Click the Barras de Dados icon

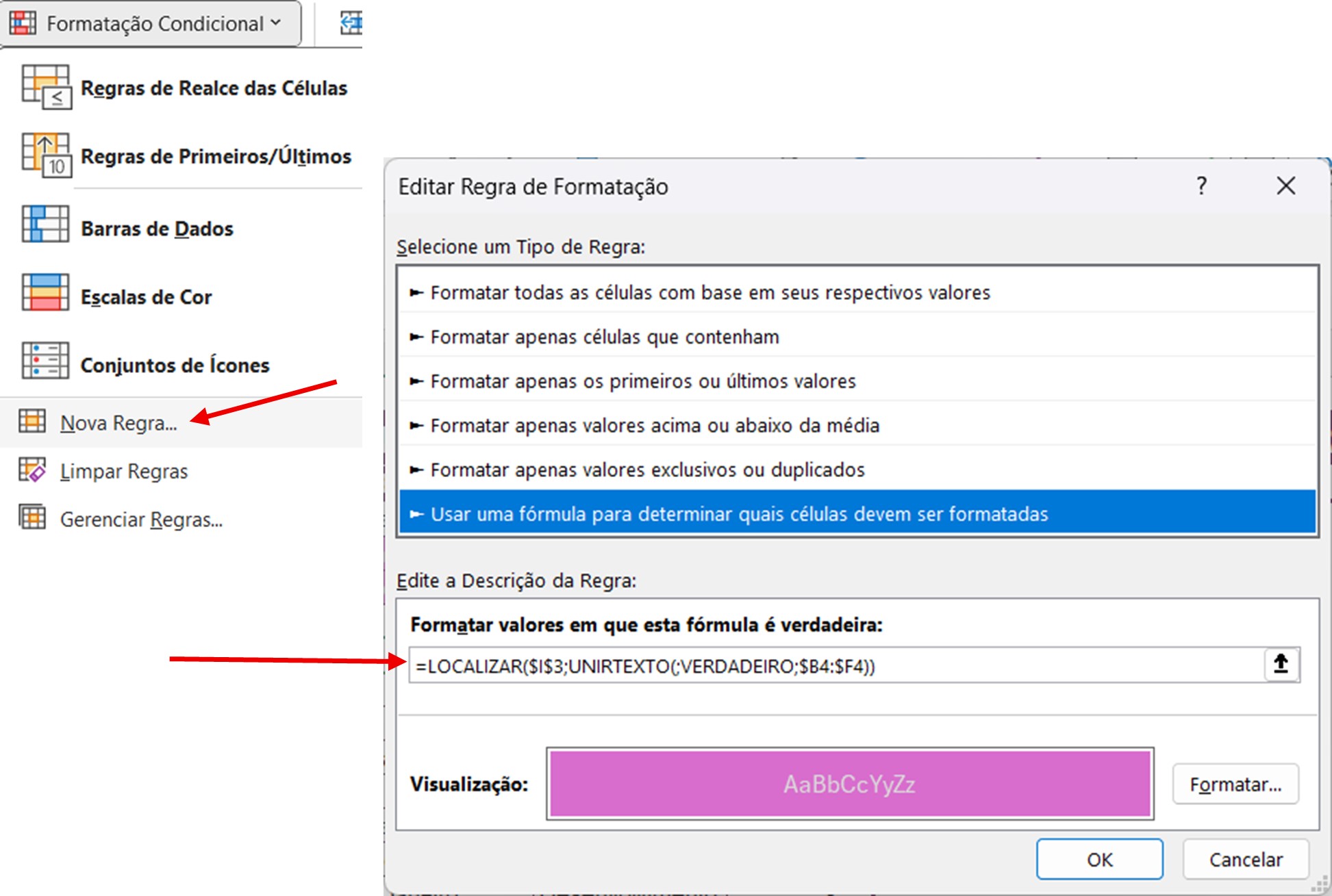point(45,225)
